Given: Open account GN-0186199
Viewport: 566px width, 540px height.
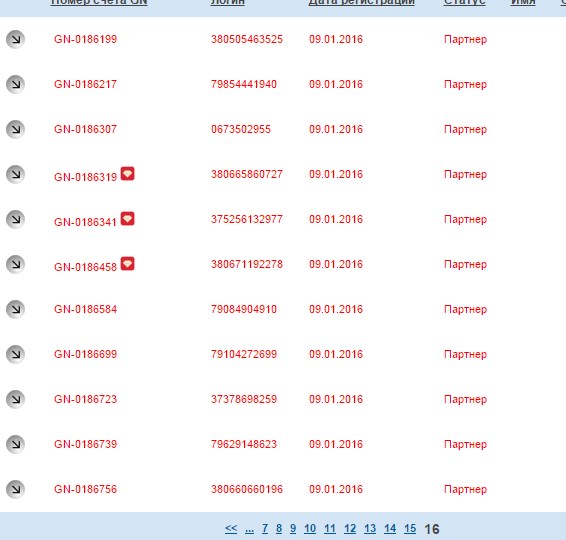Looking at the screenshot, I should [x=86, y=39].
